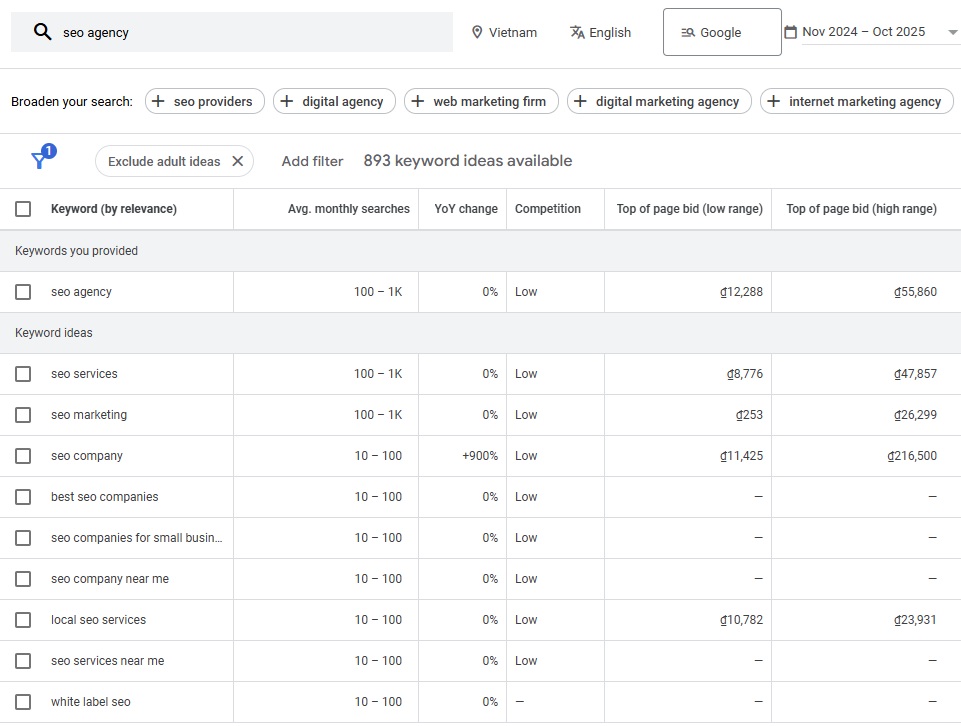This screenshot has height=726, width=961.
Task: Toggle the select-all keywords checkbox
Action: point(23,209)
